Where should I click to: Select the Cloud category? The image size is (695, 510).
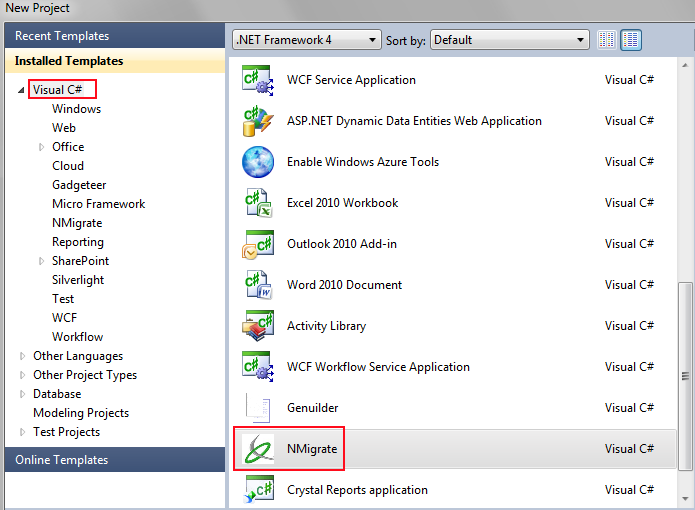click(68, 166)
